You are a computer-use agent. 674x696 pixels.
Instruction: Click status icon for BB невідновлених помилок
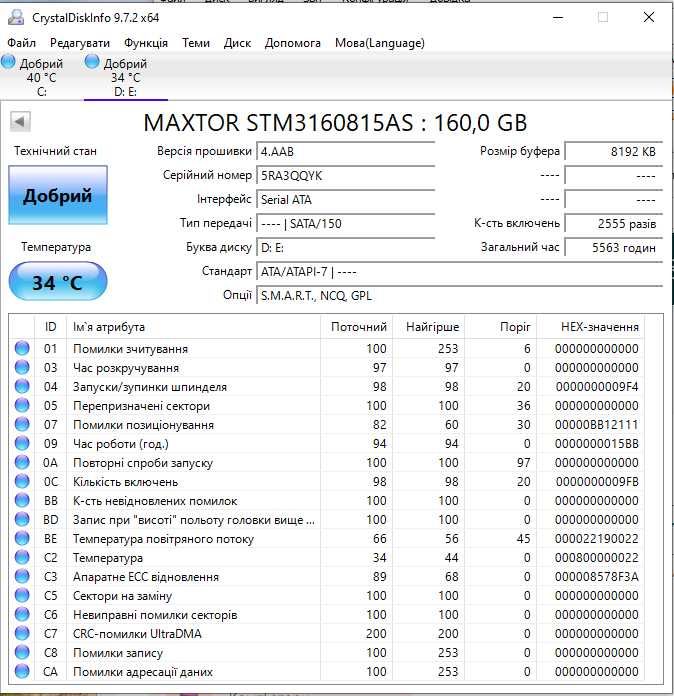[x=22, y=500]
